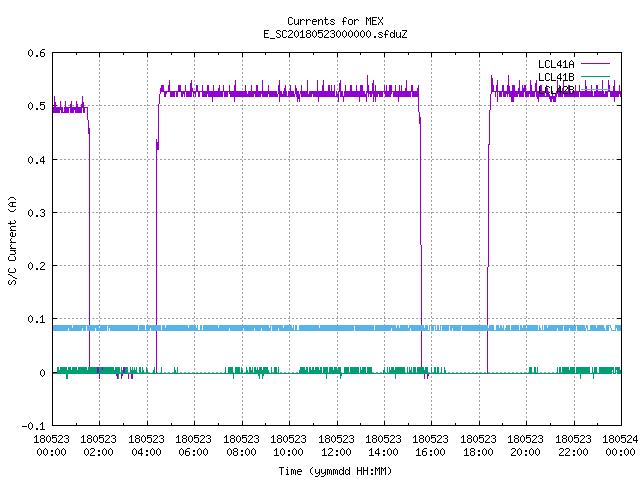The height and width of the screenshot is (480, 640).
Task: Click the y-axis tick value 0.1
Action: click(36, 319)
